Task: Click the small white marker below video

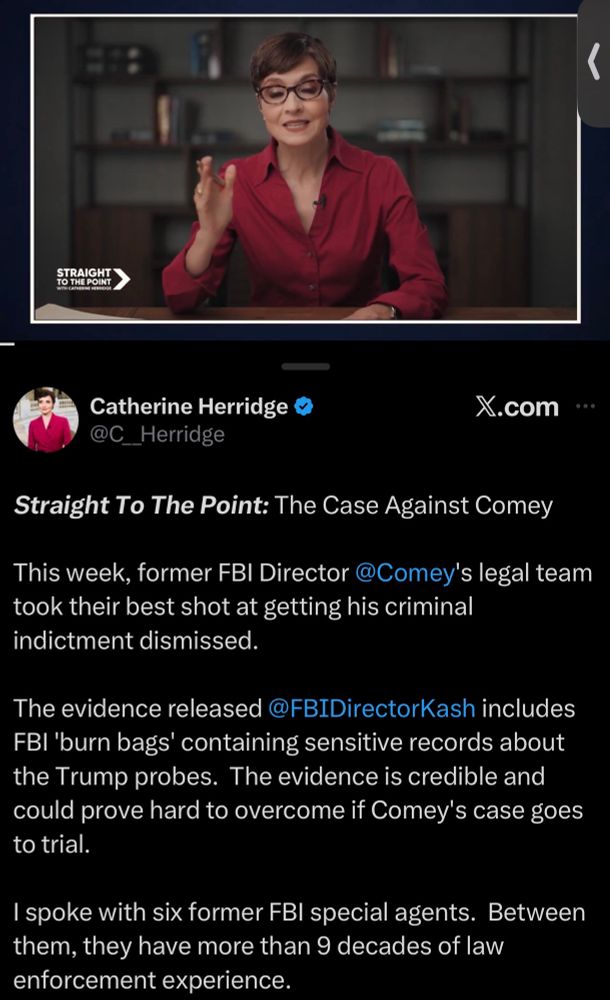Action: (7, 344)
